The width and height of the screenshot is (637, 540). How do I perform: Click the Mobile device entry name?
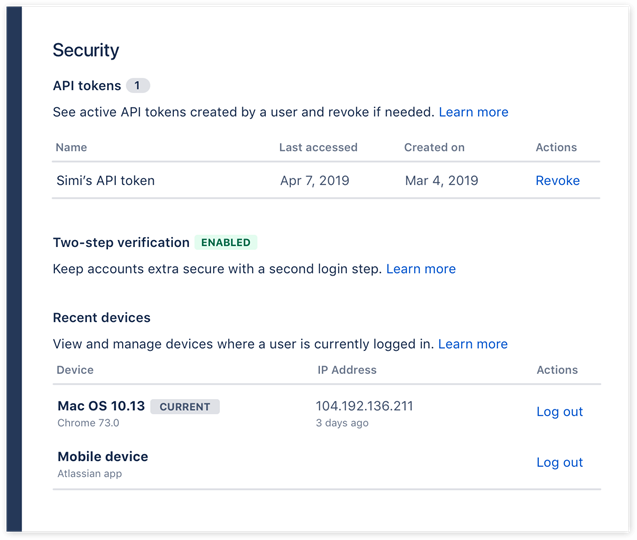pos(103,457)
